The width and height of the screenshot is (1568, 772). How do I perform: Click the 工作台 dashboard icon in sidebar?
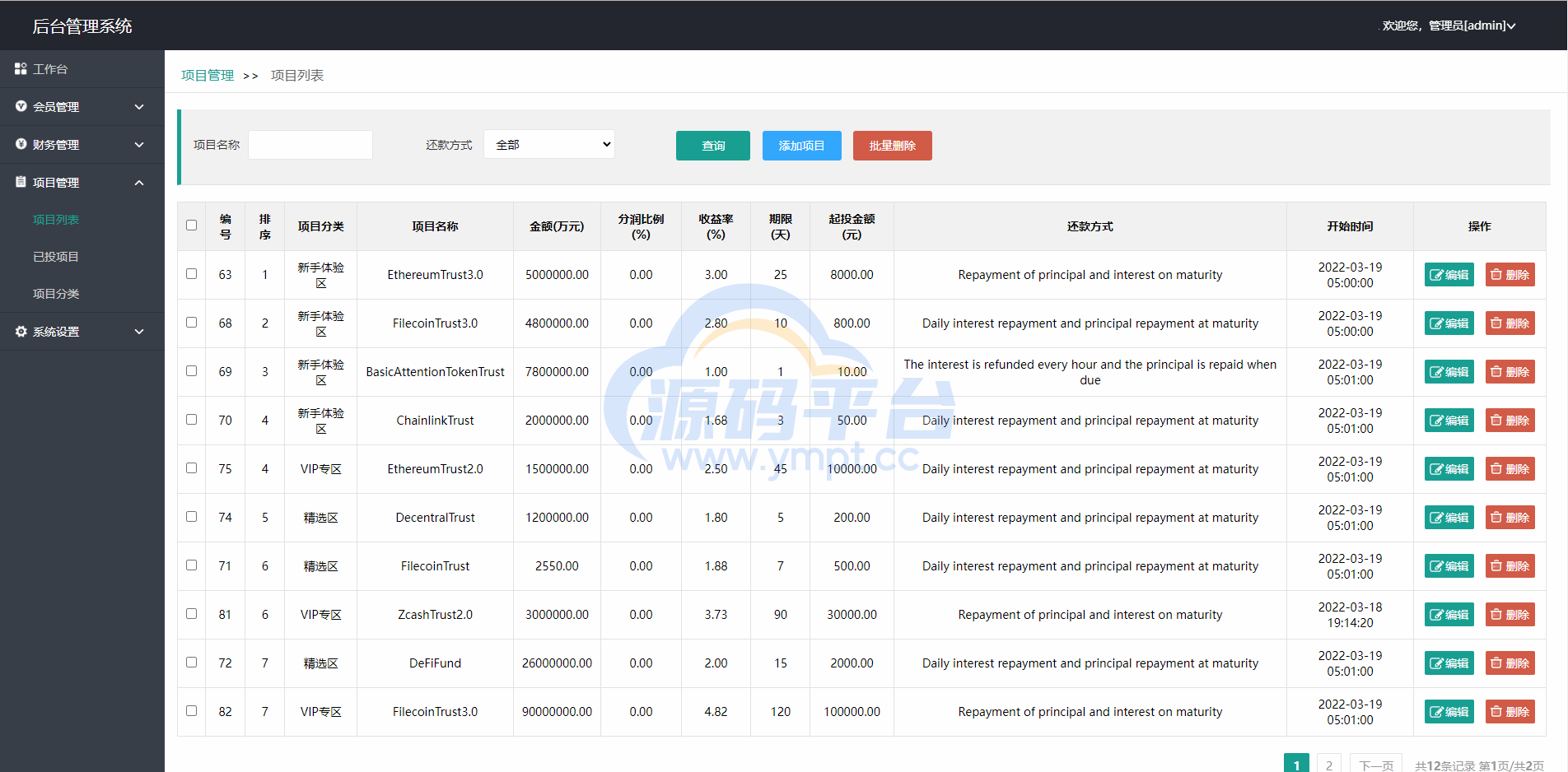click(x=21, y=69)
